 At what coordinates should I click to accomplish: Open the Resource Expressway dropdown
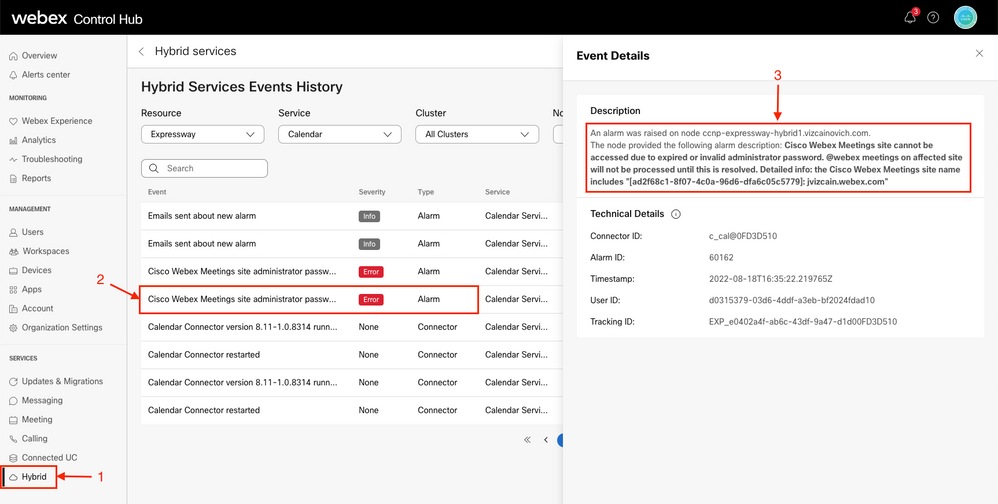(202, 134)
